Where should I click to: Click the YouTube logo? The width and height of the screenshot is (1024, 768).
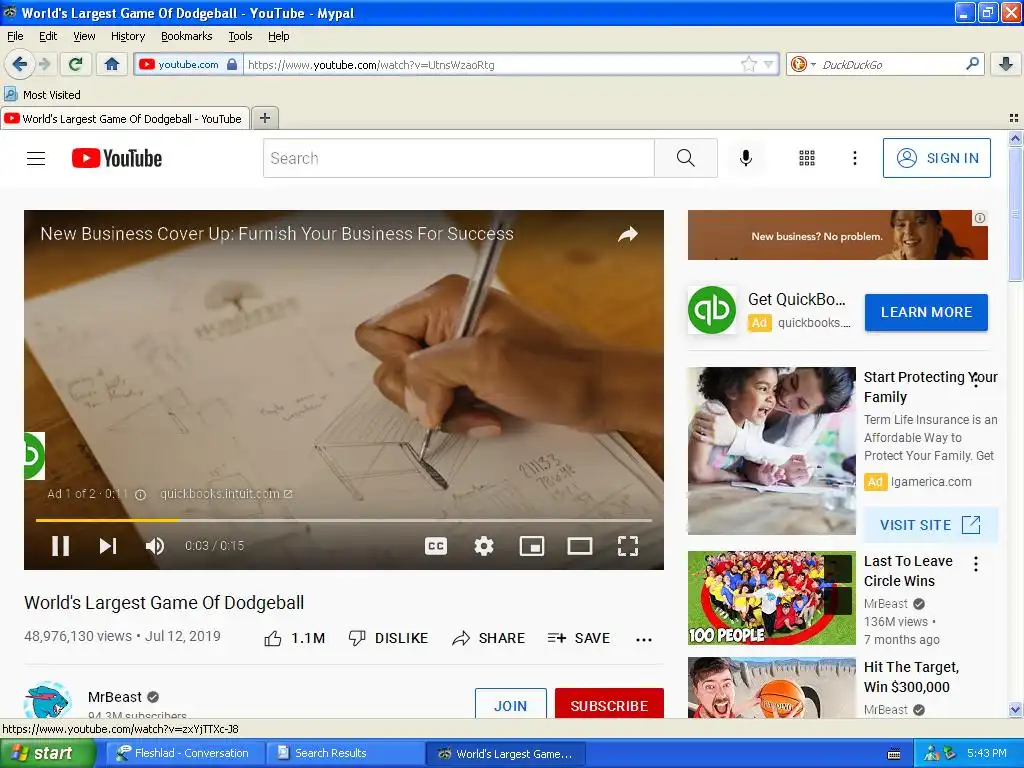117,158
